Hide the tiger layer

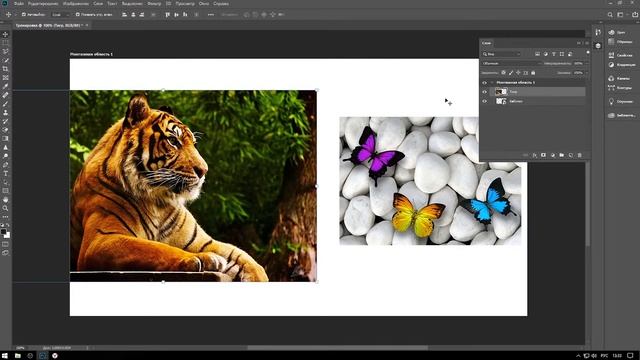[484, 92]
